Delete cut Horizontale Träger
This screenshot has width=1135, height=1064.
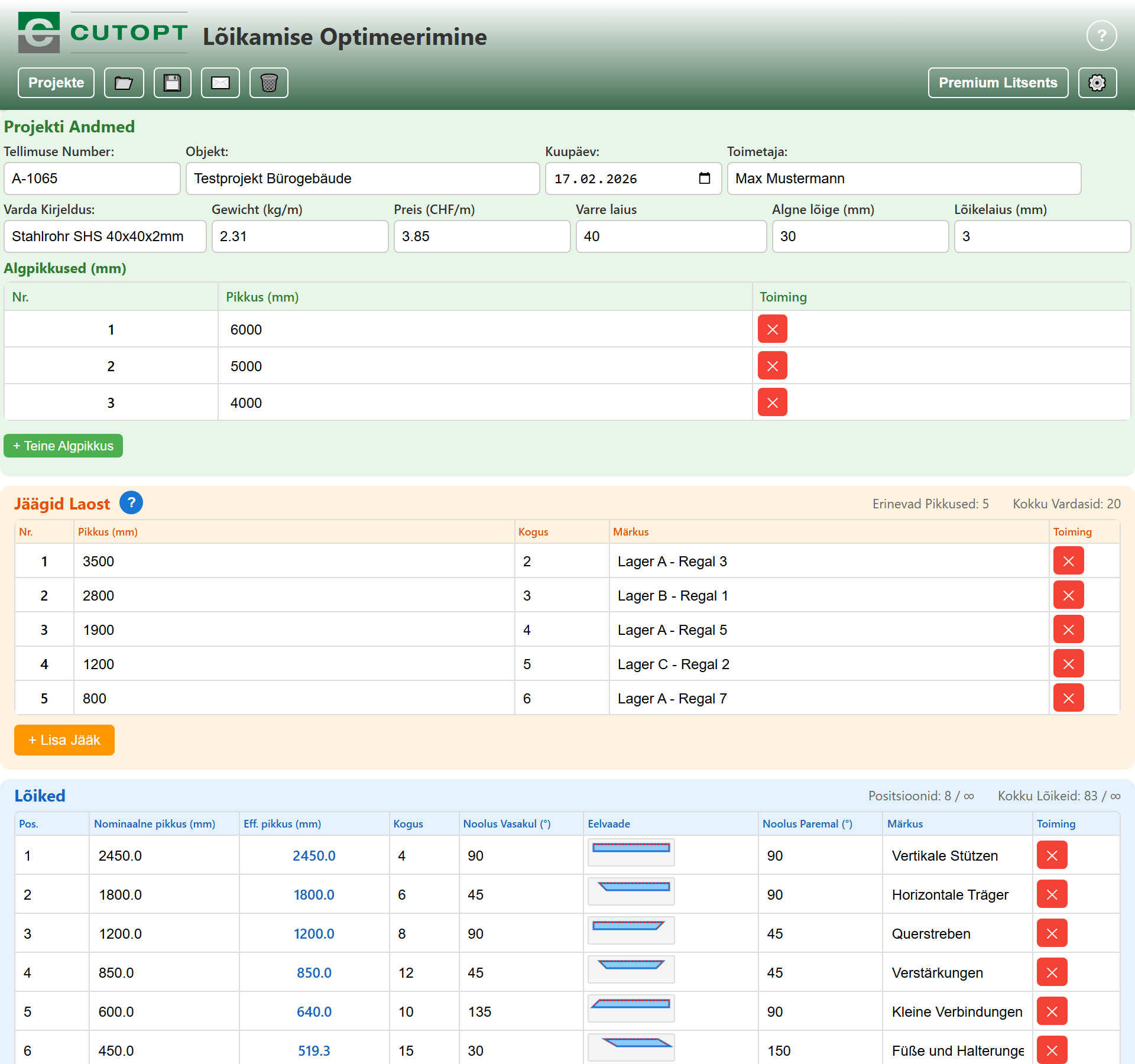point(1052,894)
